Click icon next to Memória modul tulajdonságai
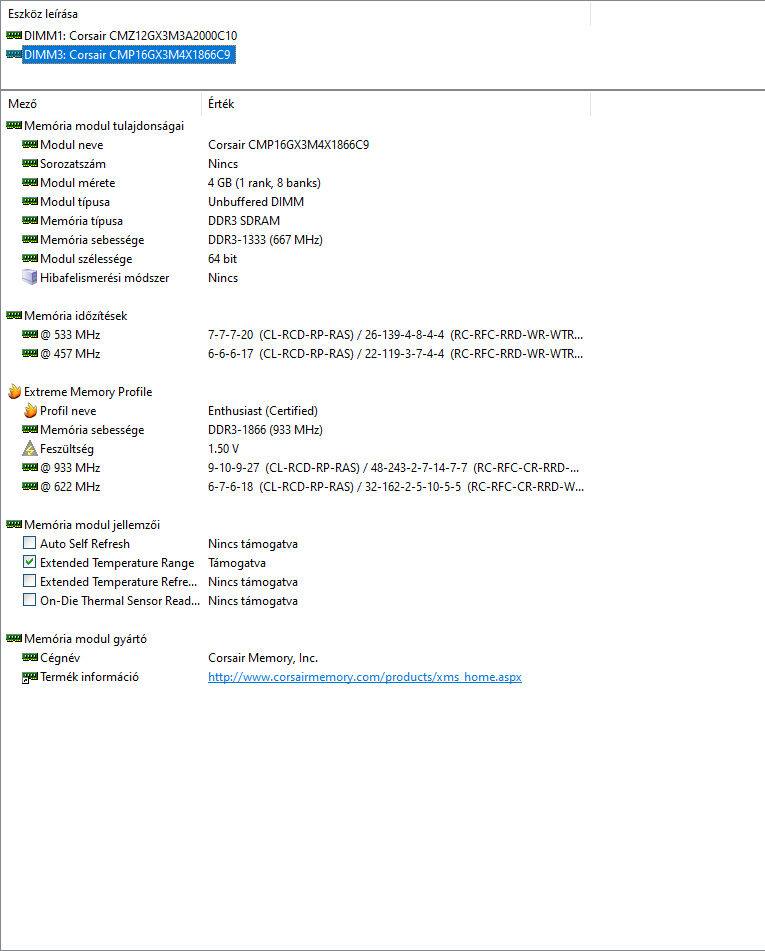The width and height of the screenshot is (765, 951). click(14, 126)
